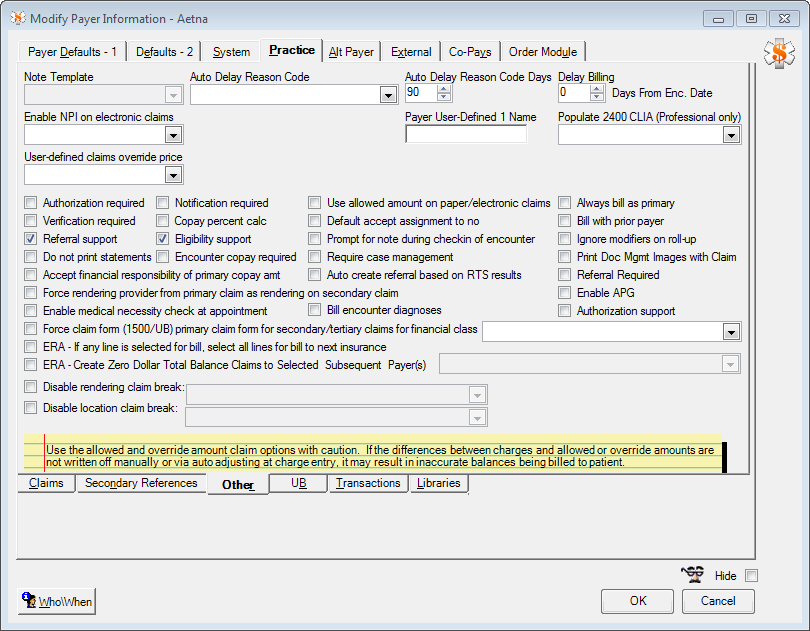Switch to bottom Claims tab
The width and height of the screenshot is (810, 631).
[46, 483]
